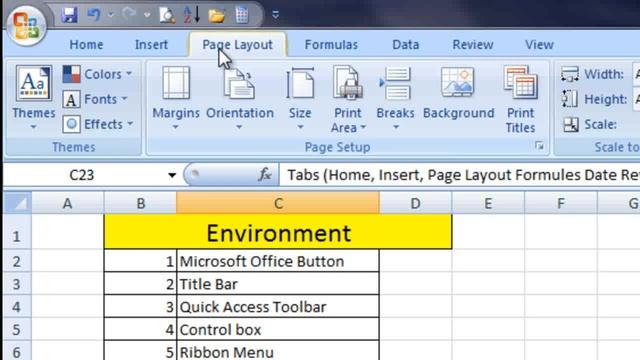Expand theme Colors dropdown

point(98,74)
